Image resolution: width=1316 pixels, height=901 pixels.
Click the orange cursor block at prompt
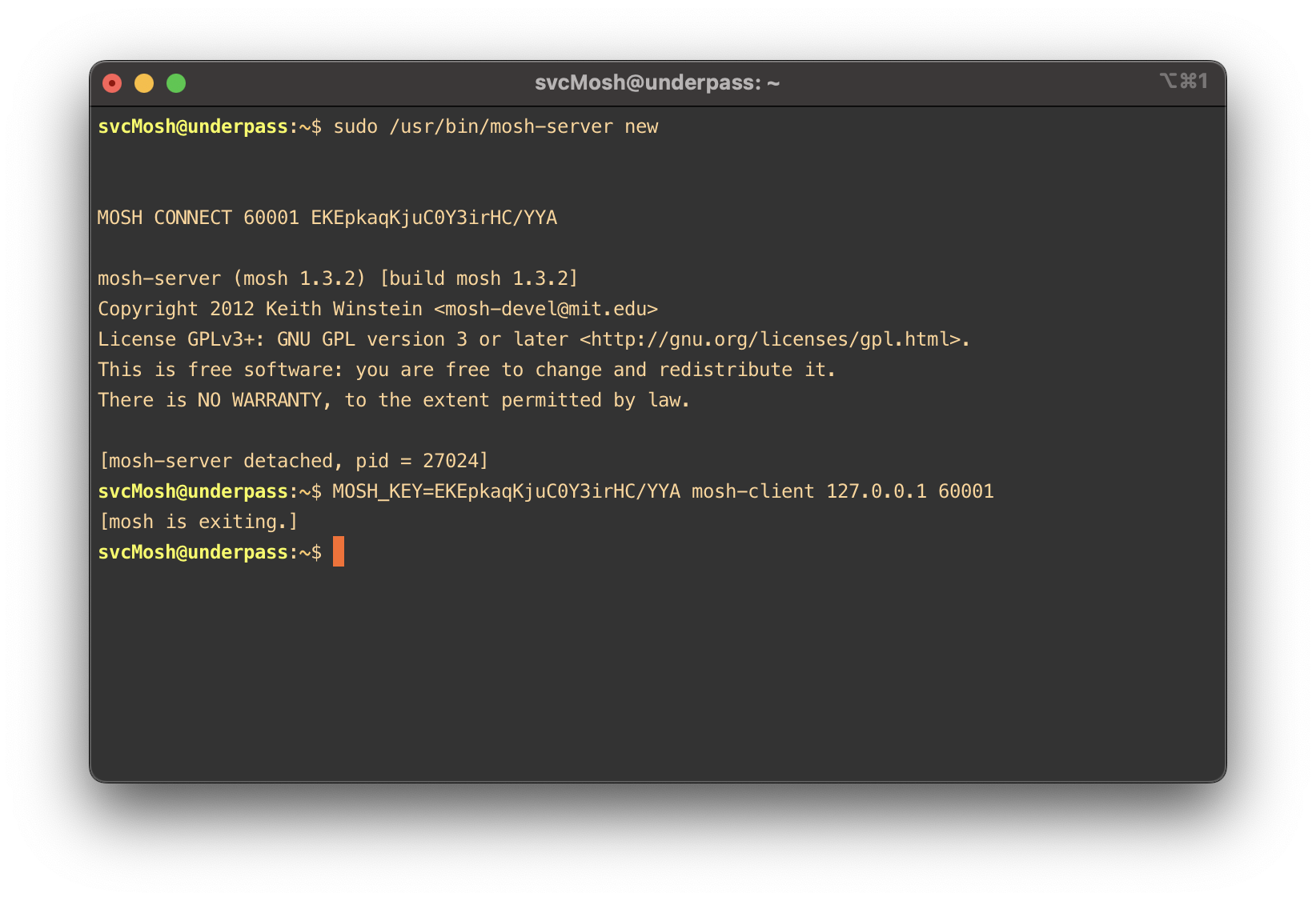coord(339,551)
